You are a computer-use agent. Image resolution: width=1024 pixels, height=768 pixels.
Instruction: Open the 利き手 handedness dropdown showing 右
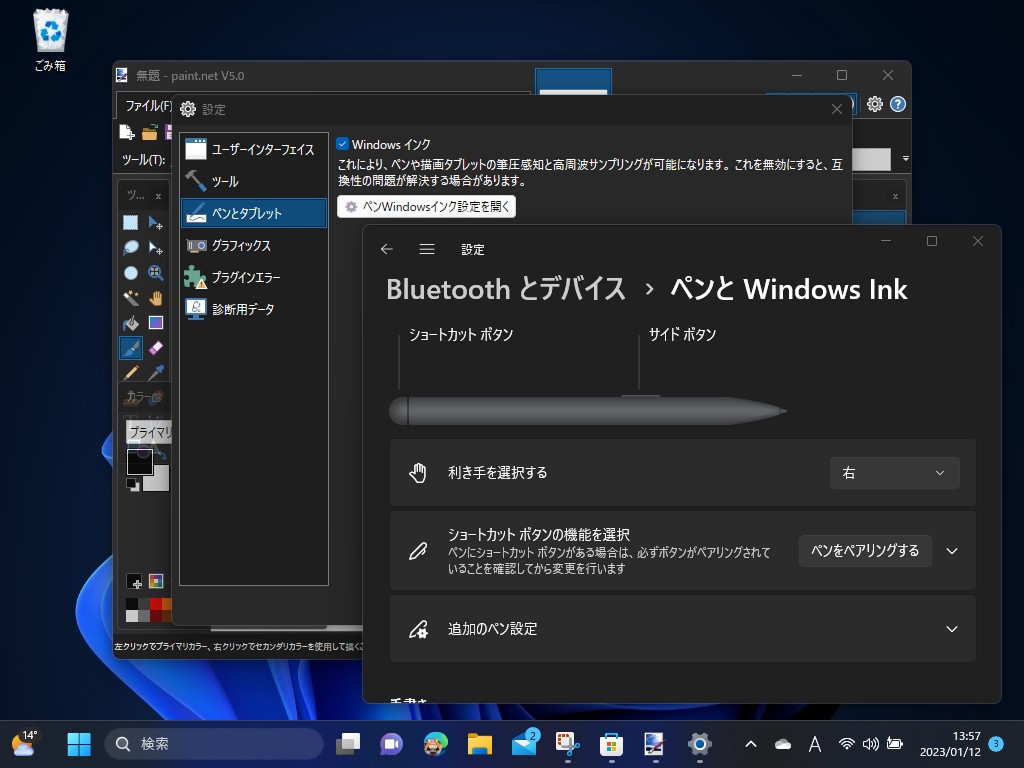pyautogui.click(x=893, y=472)
